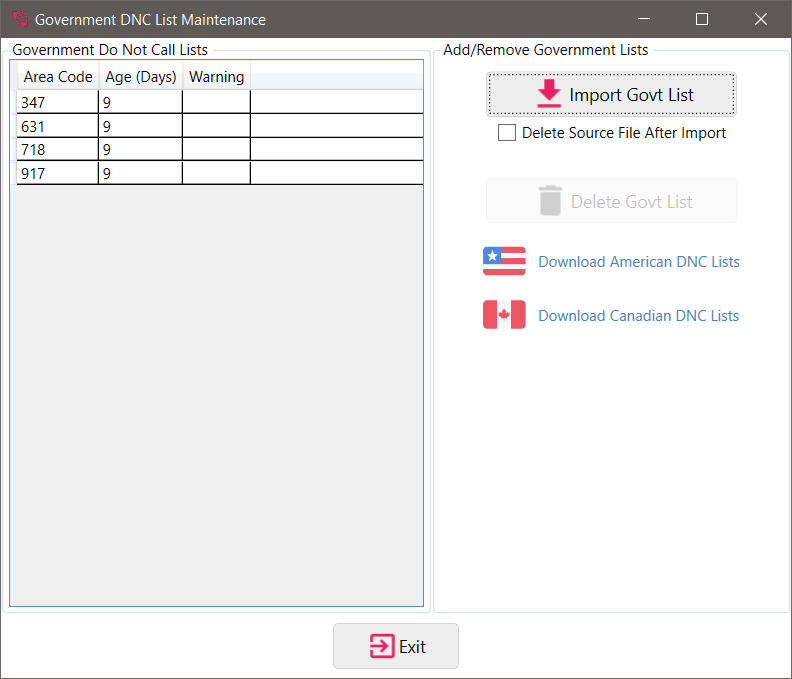Select the area code 347 row
The image size is (792, 679).
tap(57, 102)
